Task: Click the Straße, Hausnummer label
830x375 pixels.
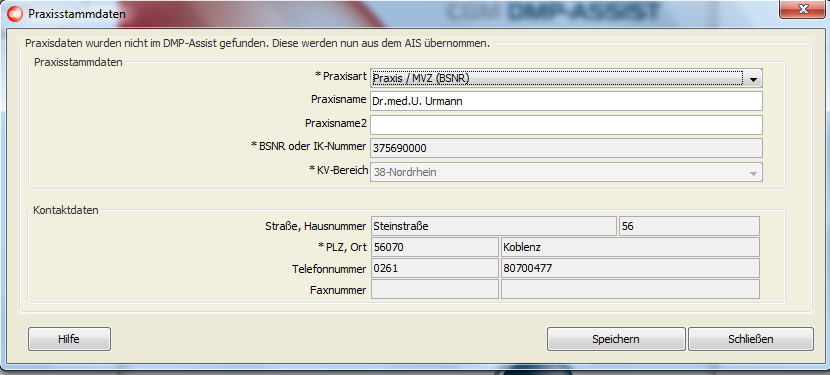Action: coord(315,227)
